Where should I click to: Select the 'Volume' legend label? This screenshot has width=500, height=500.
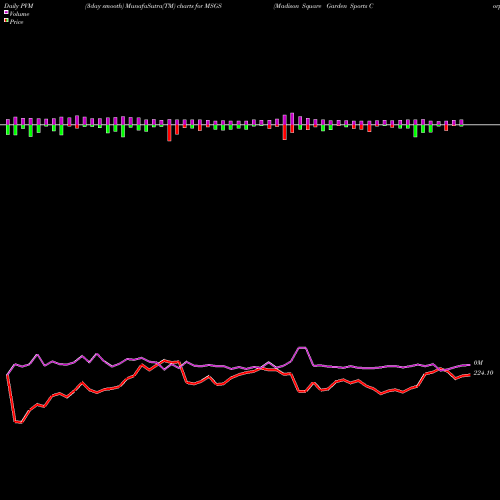pyautogui.click(x=19, y=14)
